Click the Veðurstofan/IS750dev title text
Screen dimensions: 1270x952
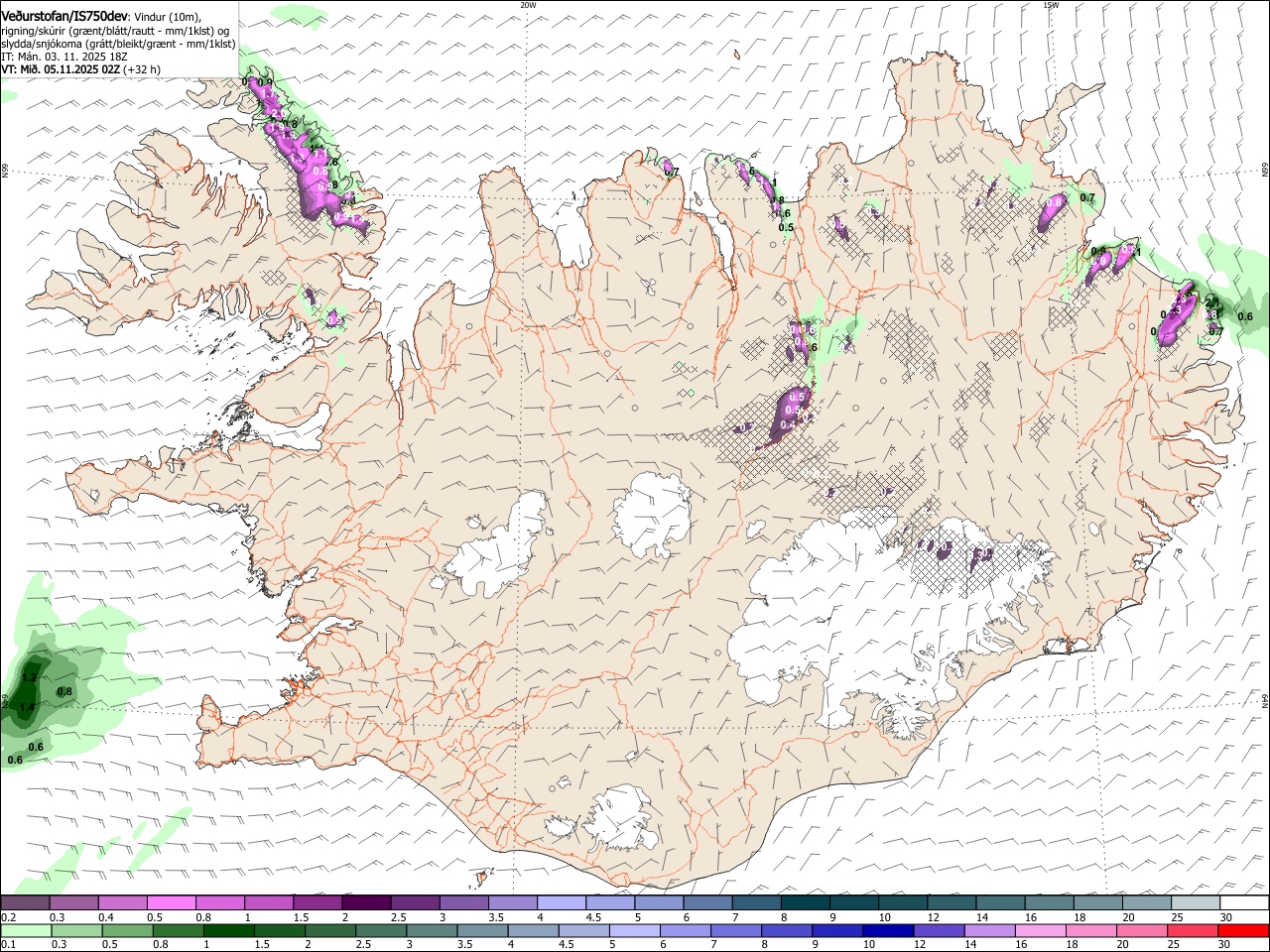point(64,16)
